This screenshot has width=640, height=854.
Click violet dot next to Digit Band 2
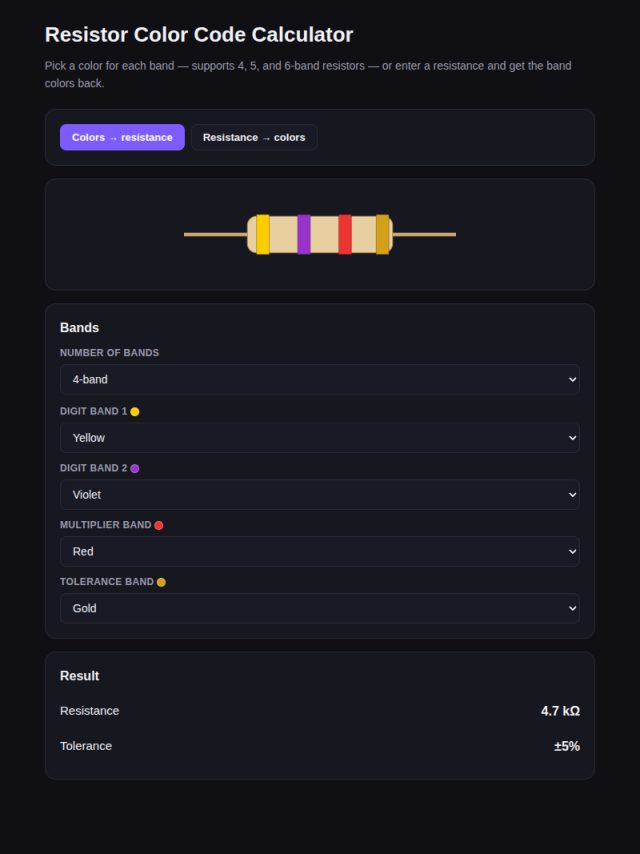click(x=135, y=468)
